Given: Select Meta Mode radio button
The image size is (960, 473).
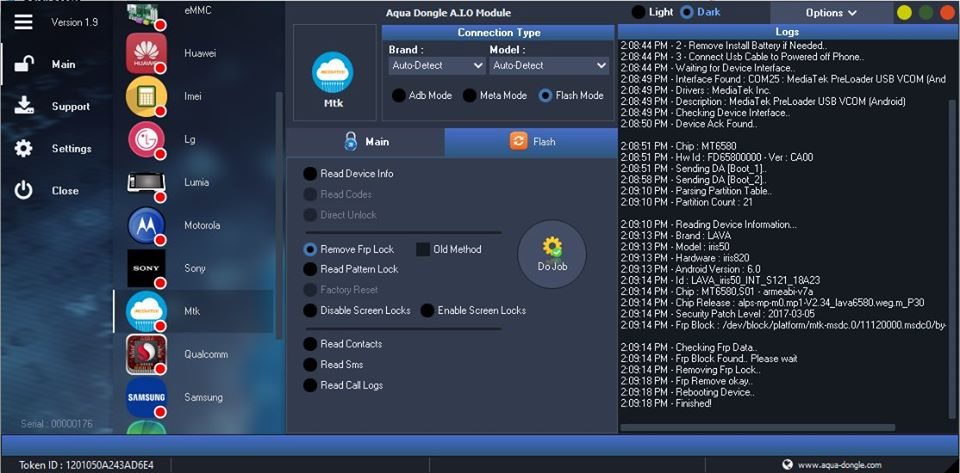Looking at the screenshot, I should pos(470,95).
